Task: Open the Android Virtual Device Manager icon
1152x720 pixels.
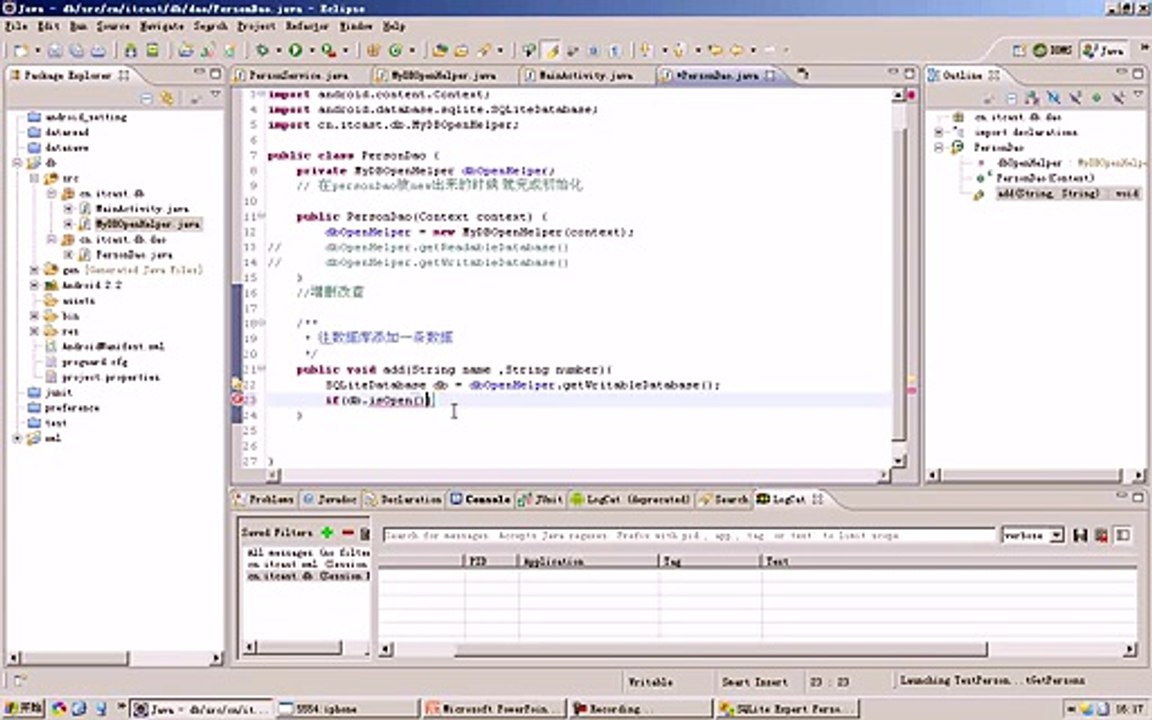Action: click(152, 50)
